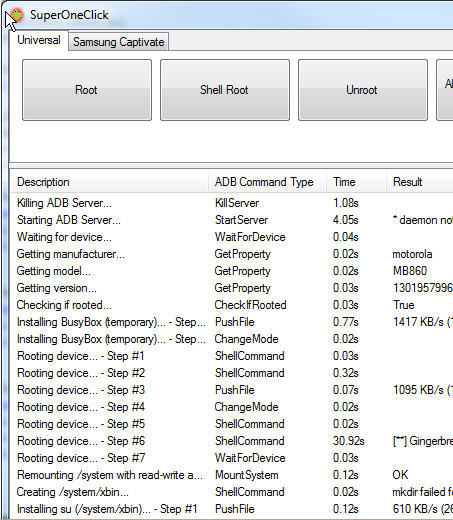Click the 'True' result cell

pyautogui.click(x=404, y=305)
